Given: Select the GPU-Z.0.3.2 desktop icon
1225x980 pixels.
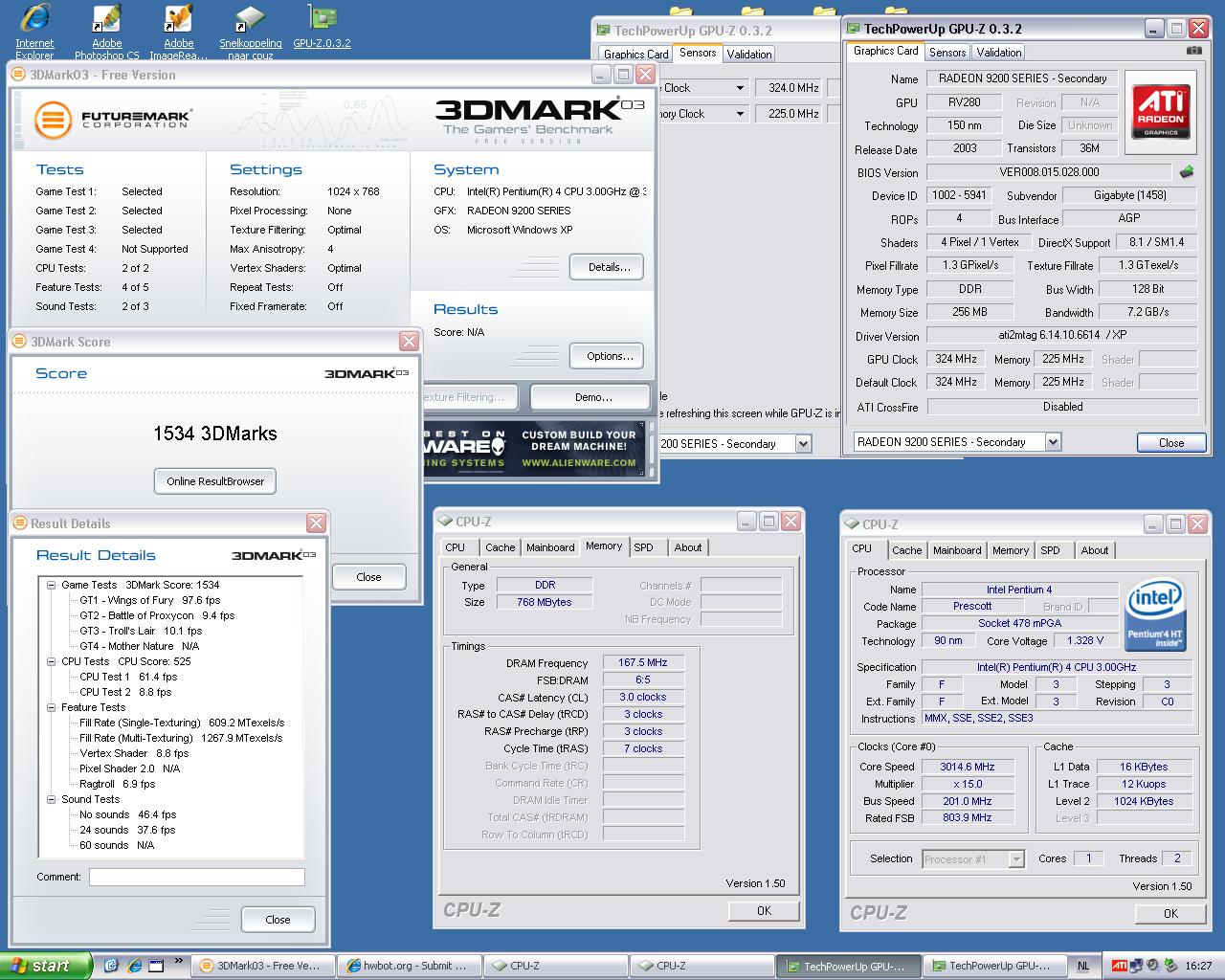Looking at the screenshot, I should (x=322, y=27).
